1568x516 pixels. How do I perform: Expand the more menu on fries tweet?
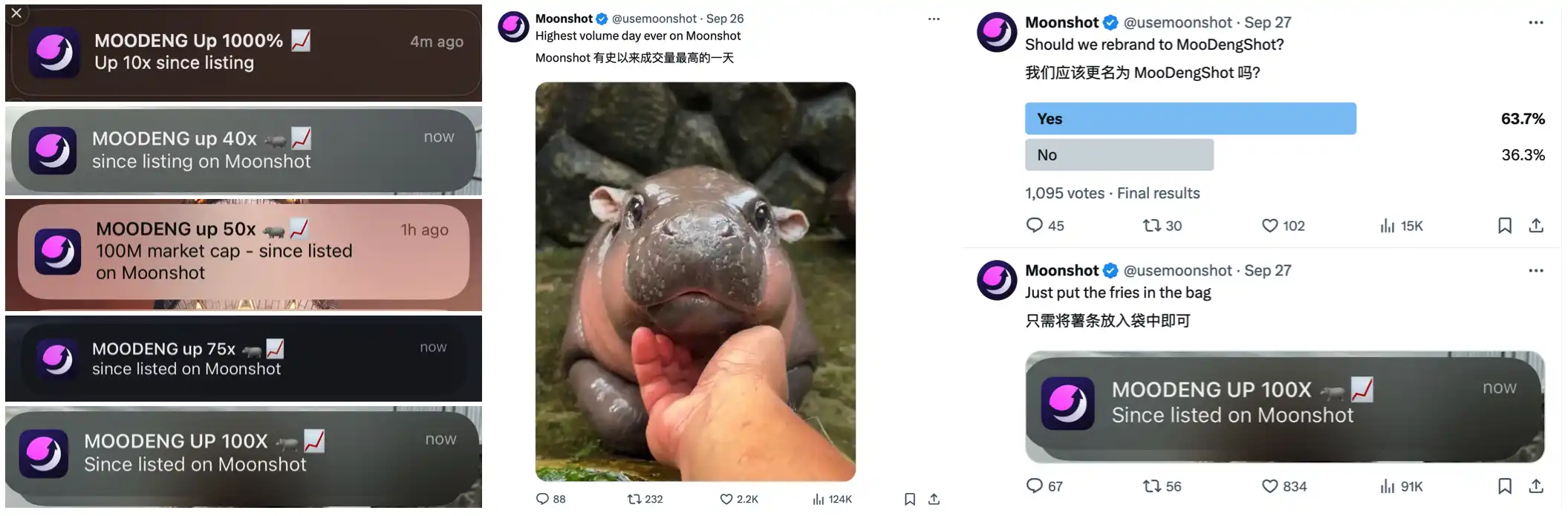[1536, 271]
